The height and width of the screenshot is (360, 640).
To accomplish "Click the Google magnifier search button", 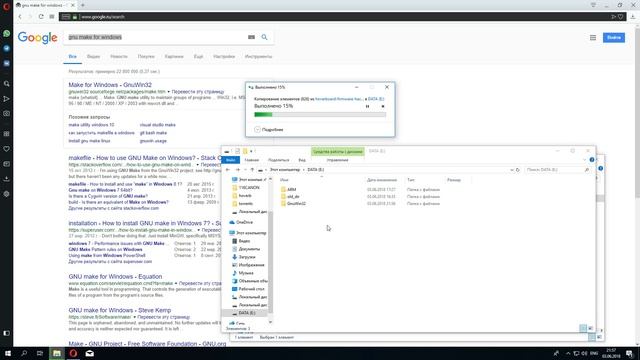I will [x=264, y=37].
